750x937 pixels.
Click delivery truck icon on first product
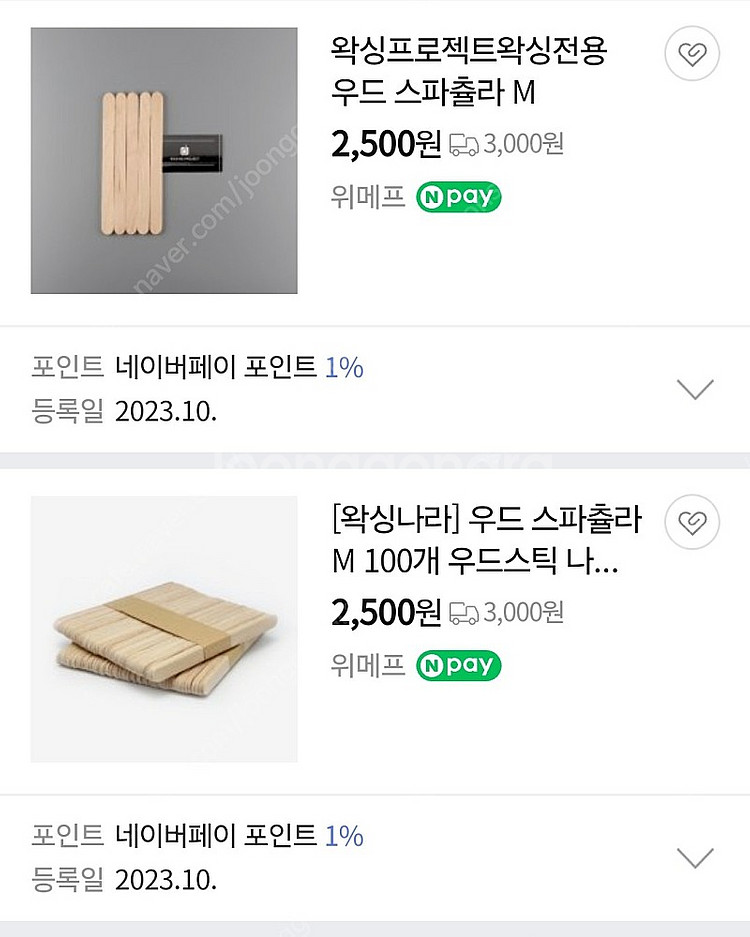[x=463, y=145]
